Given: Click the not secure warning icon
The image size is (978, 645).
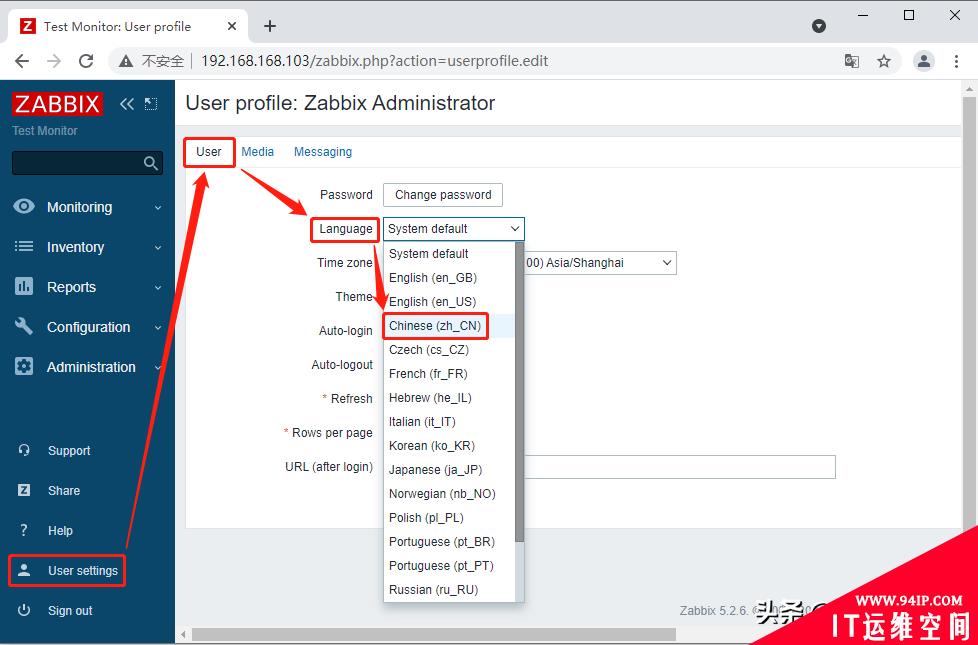Looking at the screenshot, I should (x=126, y=61).
